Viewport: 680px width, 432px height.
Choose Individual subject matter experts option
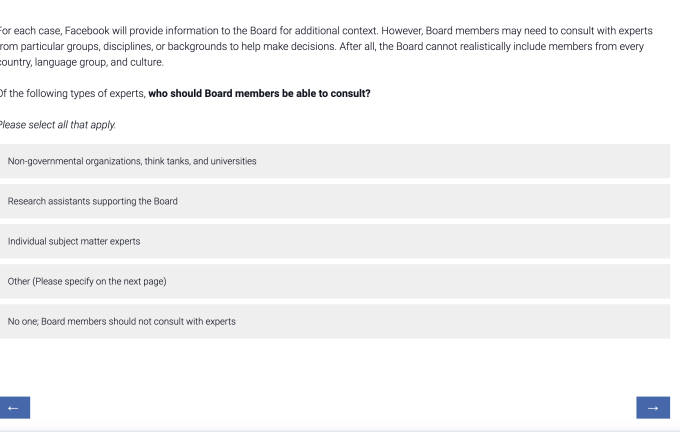334,241
